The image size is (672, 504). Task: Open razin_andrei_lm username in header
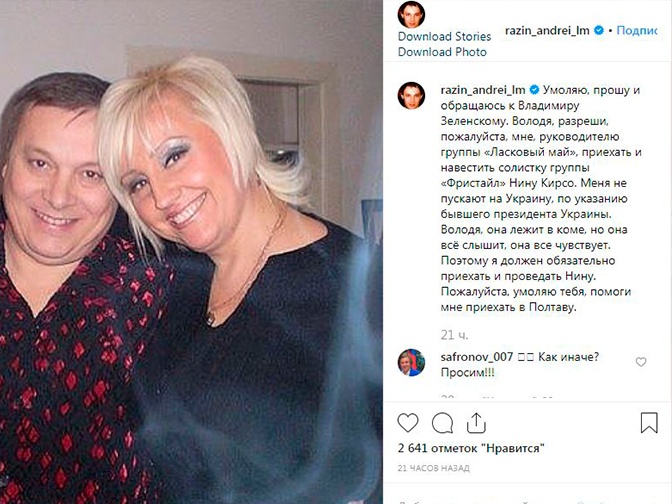(547, 30)
